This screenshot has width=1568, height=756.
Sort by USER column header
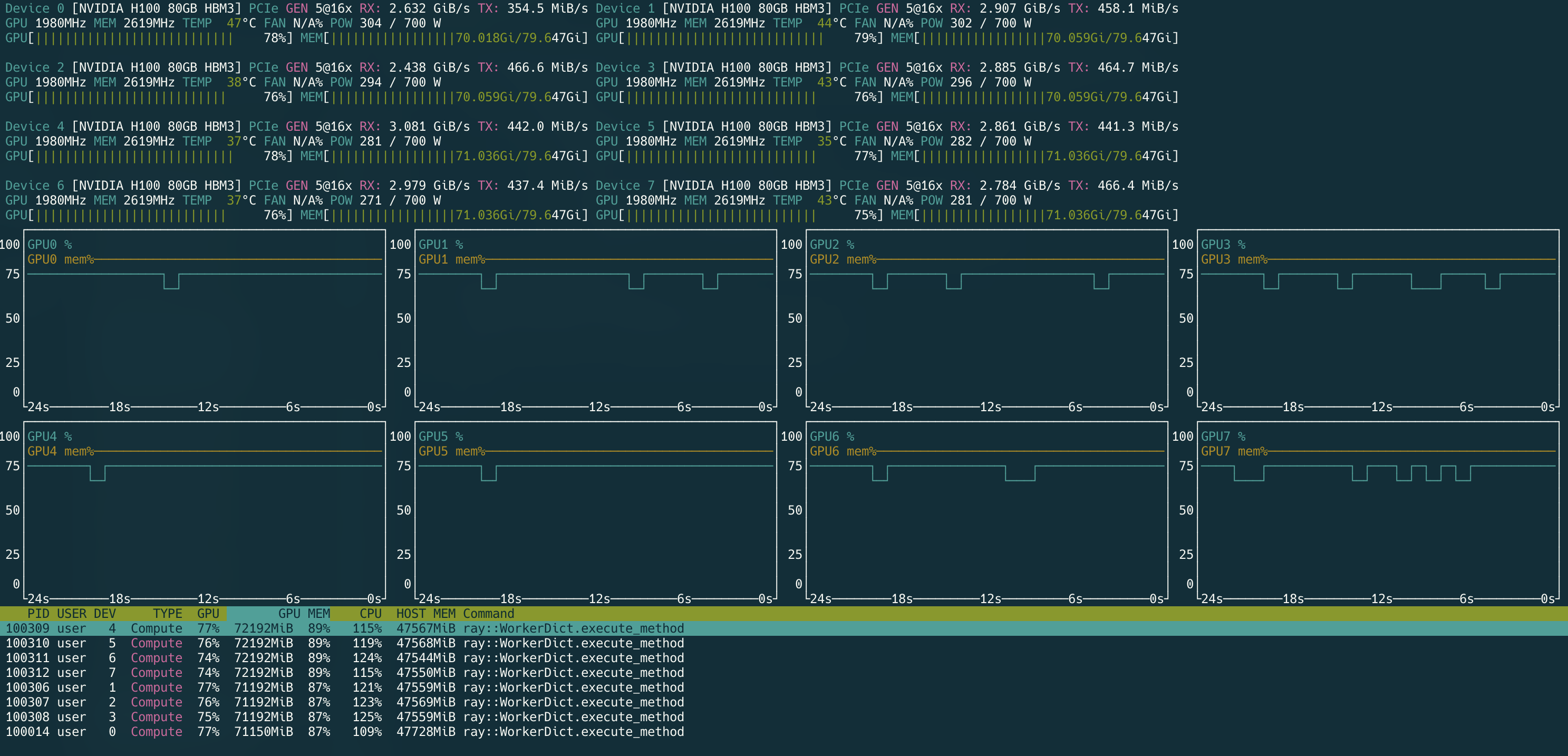pos(72,614)
